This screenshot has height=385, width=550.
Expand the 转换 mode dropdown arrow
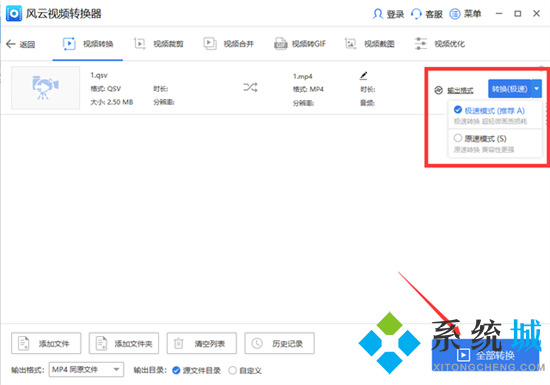point(537,89)
